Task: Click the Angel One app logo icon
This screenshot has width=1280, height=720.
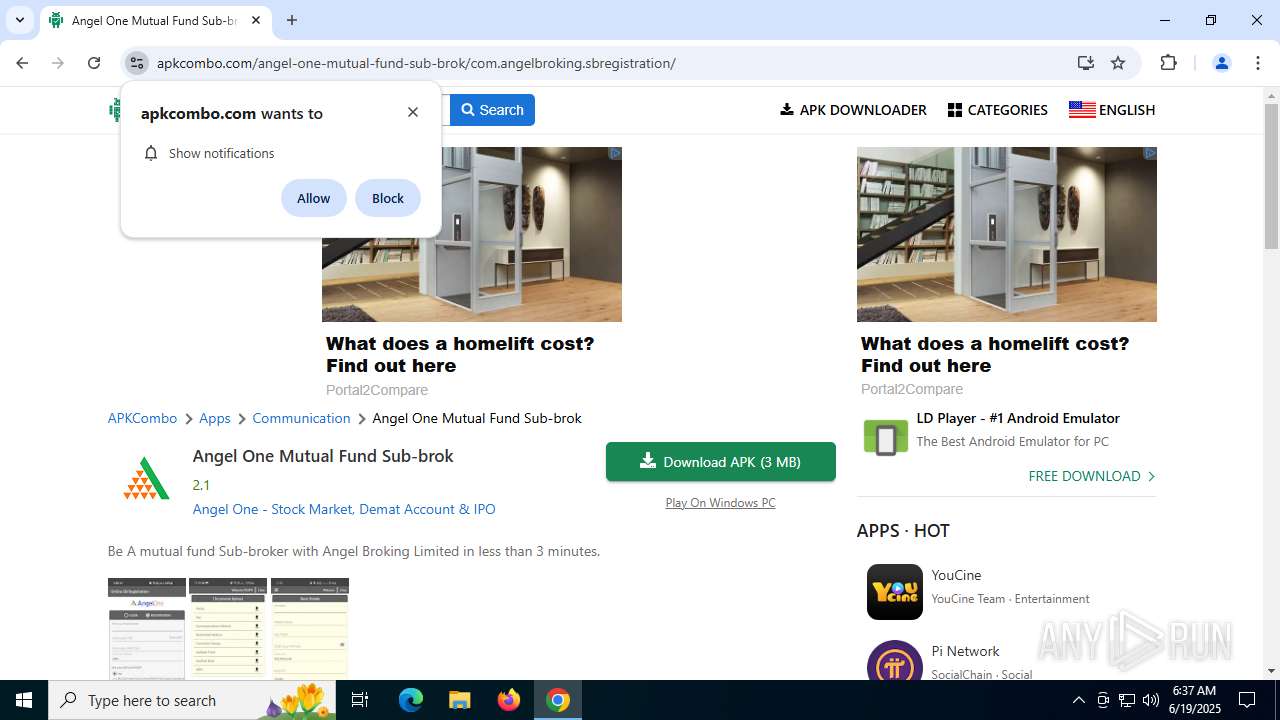Action: coord(147,479)
